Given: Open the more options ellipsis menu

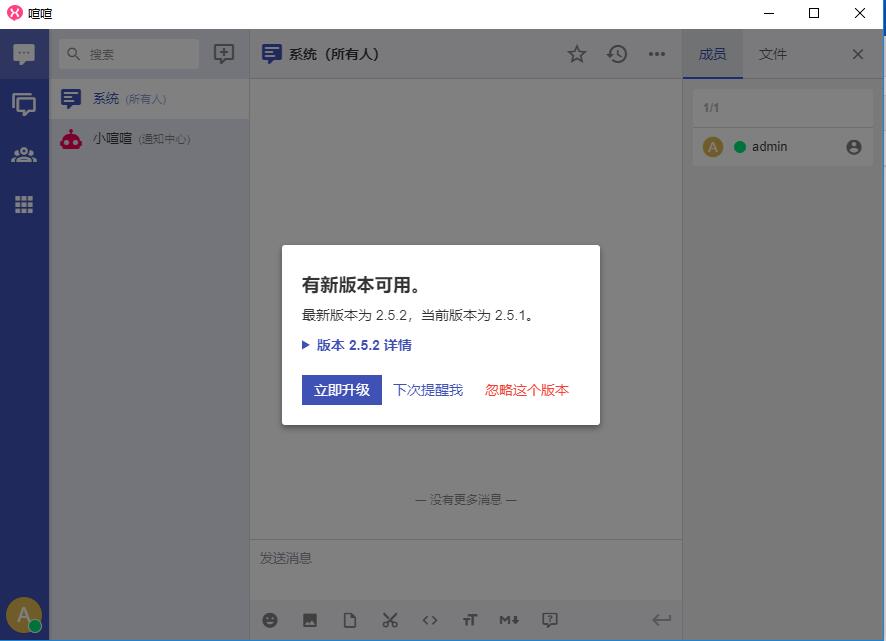Looking at the screenshot, I should (x=657, y=54).
